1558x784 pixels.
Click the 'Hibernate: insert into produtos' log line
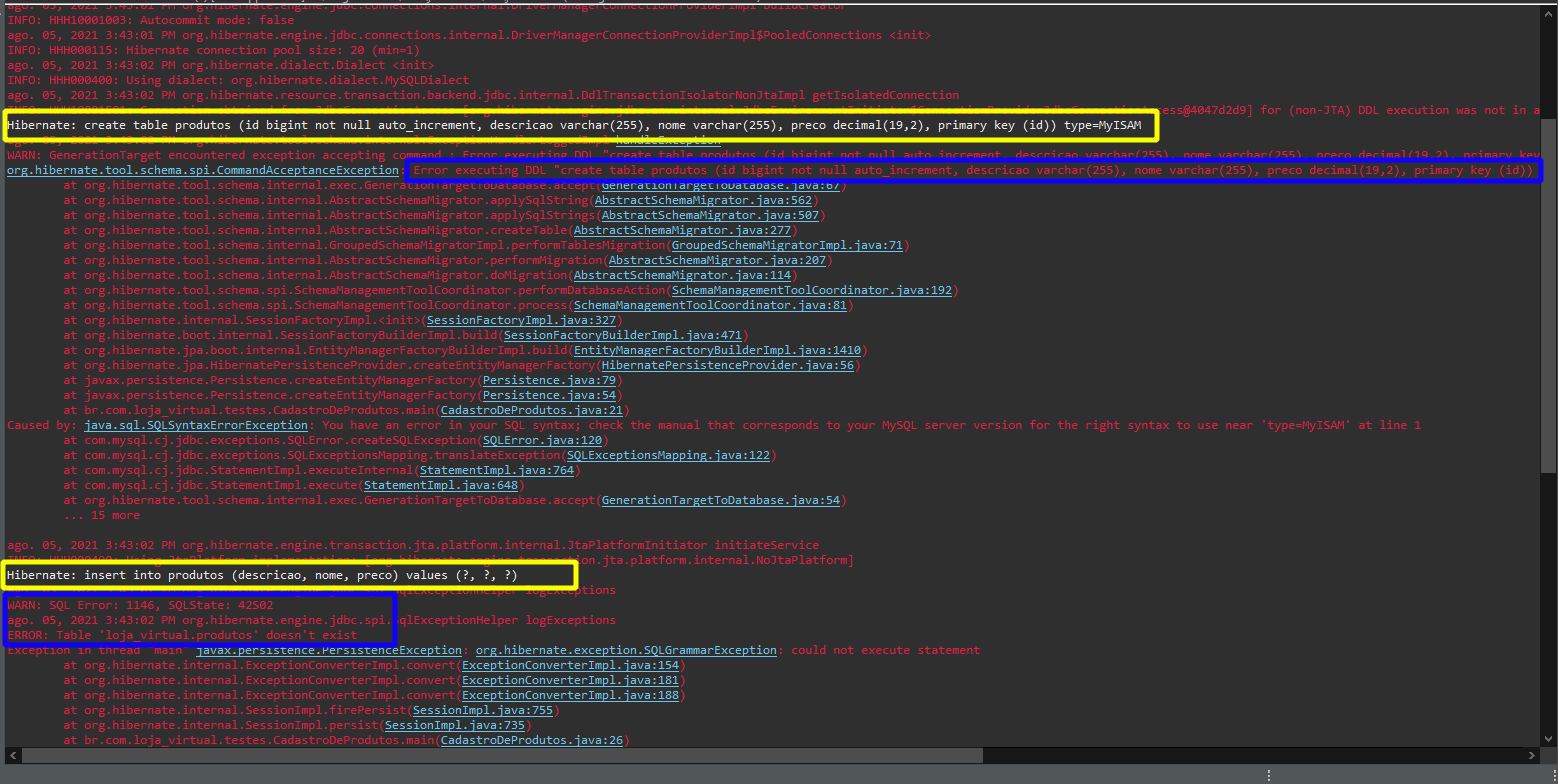pyautogui.click(x=263, y=576)
